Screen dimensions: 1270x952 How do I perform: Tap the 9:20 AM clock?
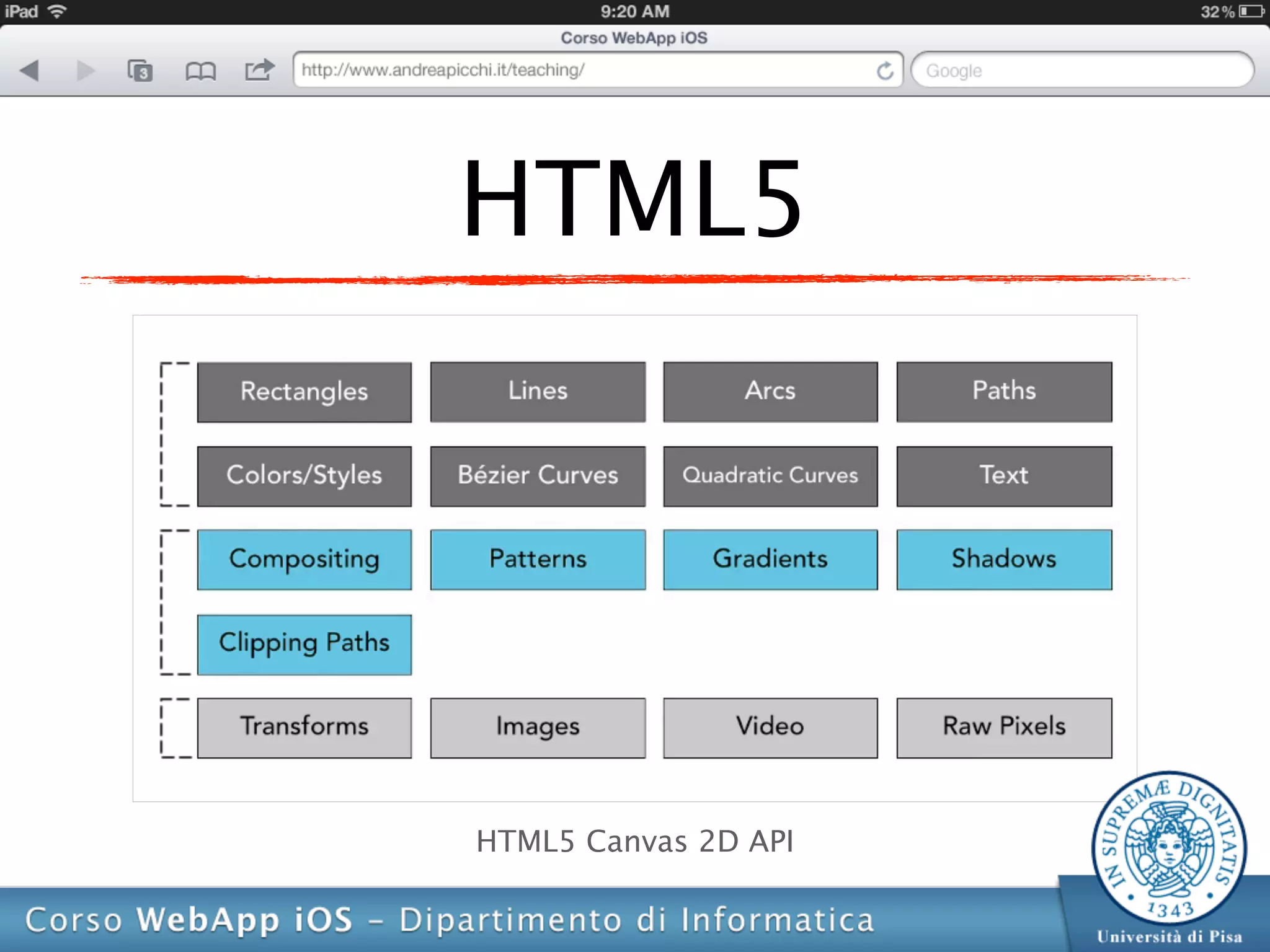(635, 12)
